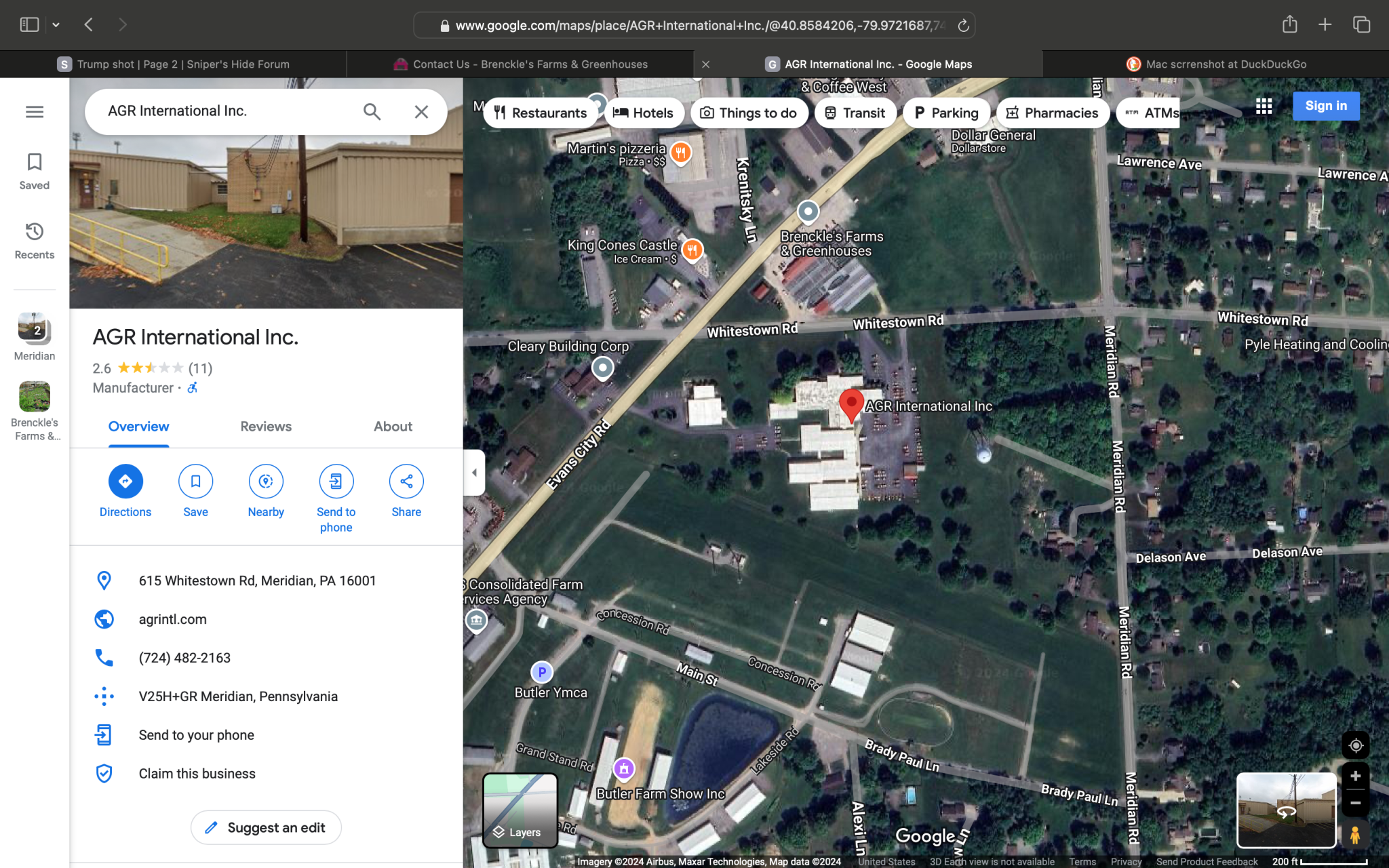
Task: Click the Directions icon button
Action: [x=125, y=481]
